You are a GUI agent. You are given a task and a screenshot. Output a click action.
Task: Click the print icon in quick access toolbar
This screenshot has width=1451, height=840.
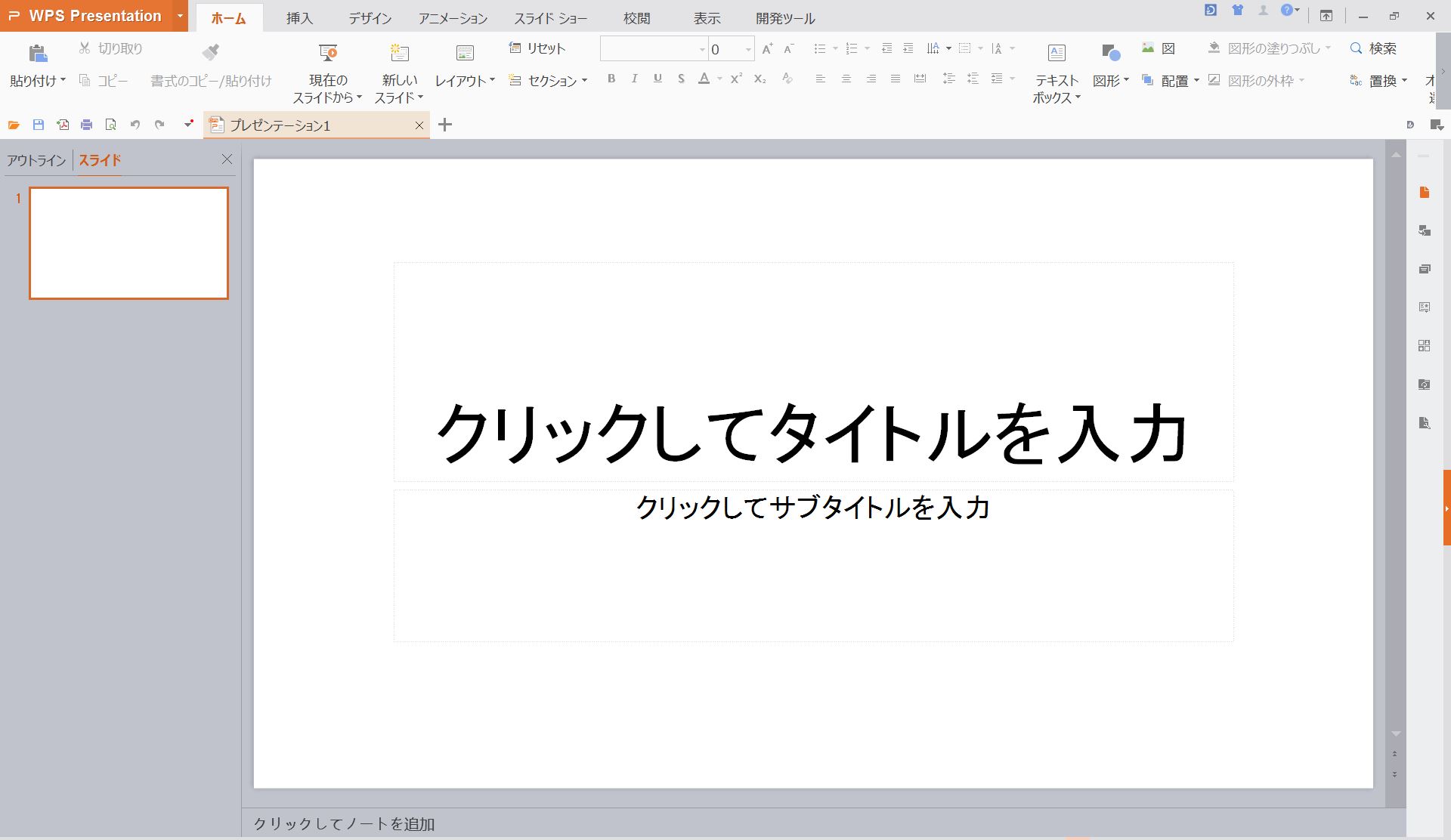click(85, 125)
